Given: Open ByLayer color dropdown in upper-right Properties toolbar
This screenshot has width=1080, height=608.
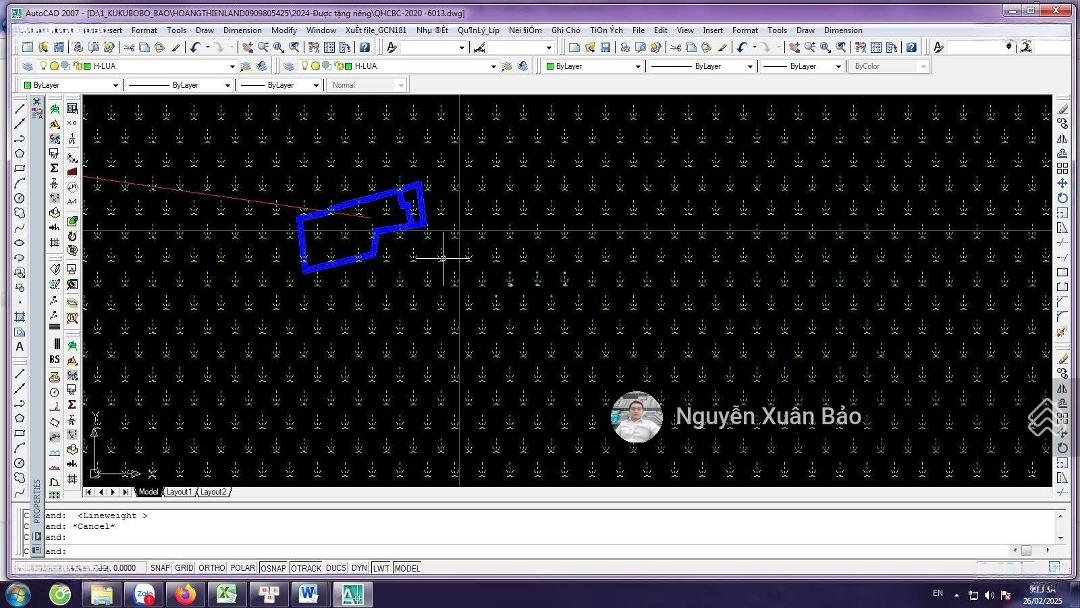Looking at the screenshot, I should click(x=638, y=66).
